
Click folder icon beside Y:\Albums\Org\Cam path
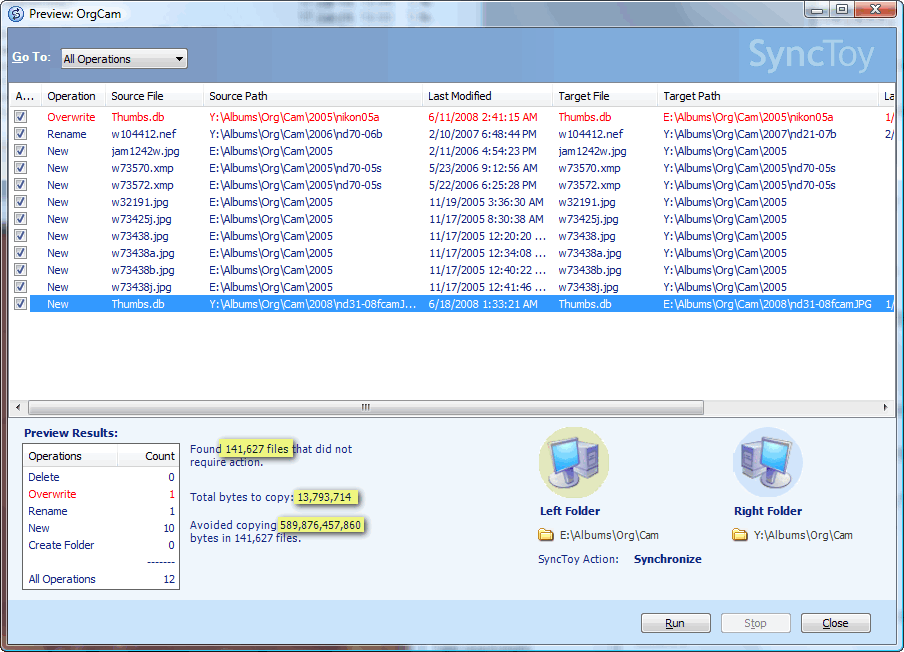click(740, 535)
